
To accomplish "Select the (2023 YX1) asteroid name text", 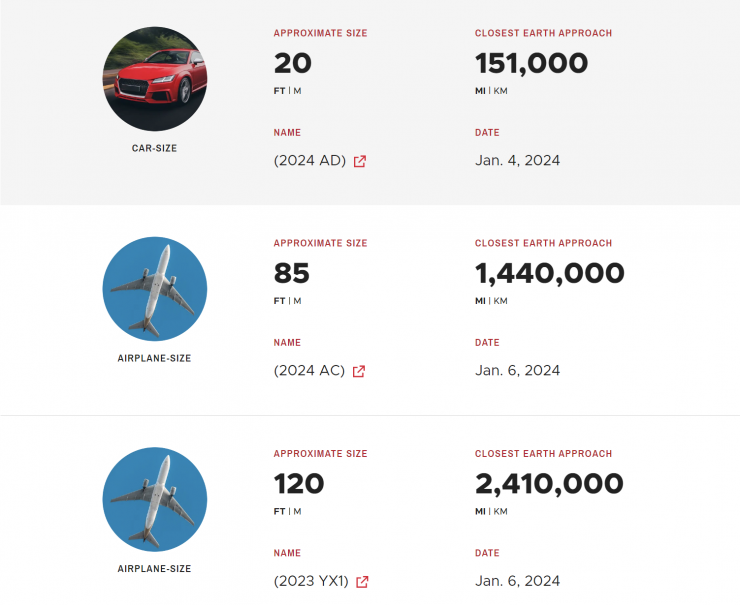I will 311,581.
